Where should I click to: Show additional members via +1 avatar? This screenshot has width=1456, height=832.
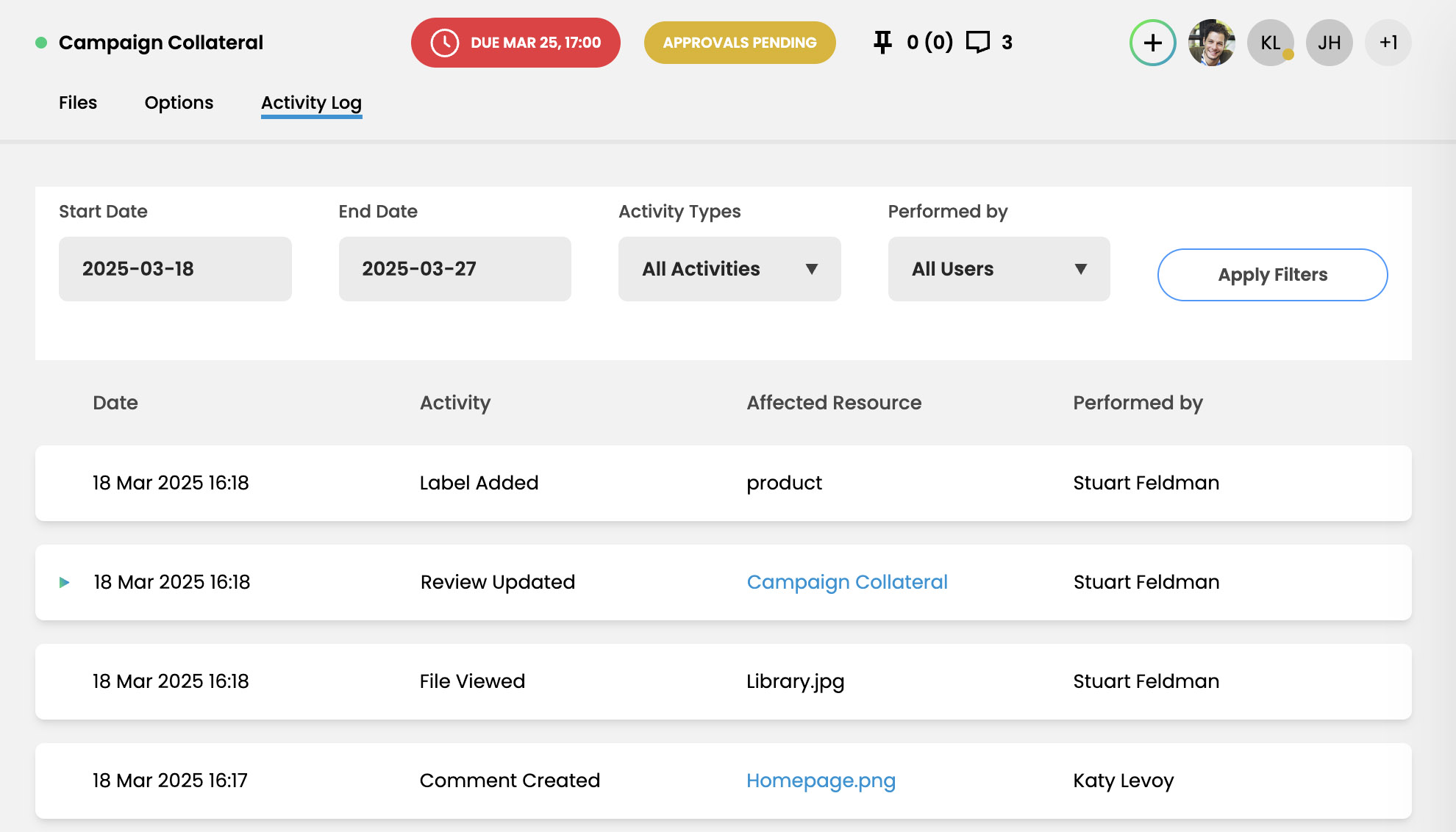point(1388,43)
